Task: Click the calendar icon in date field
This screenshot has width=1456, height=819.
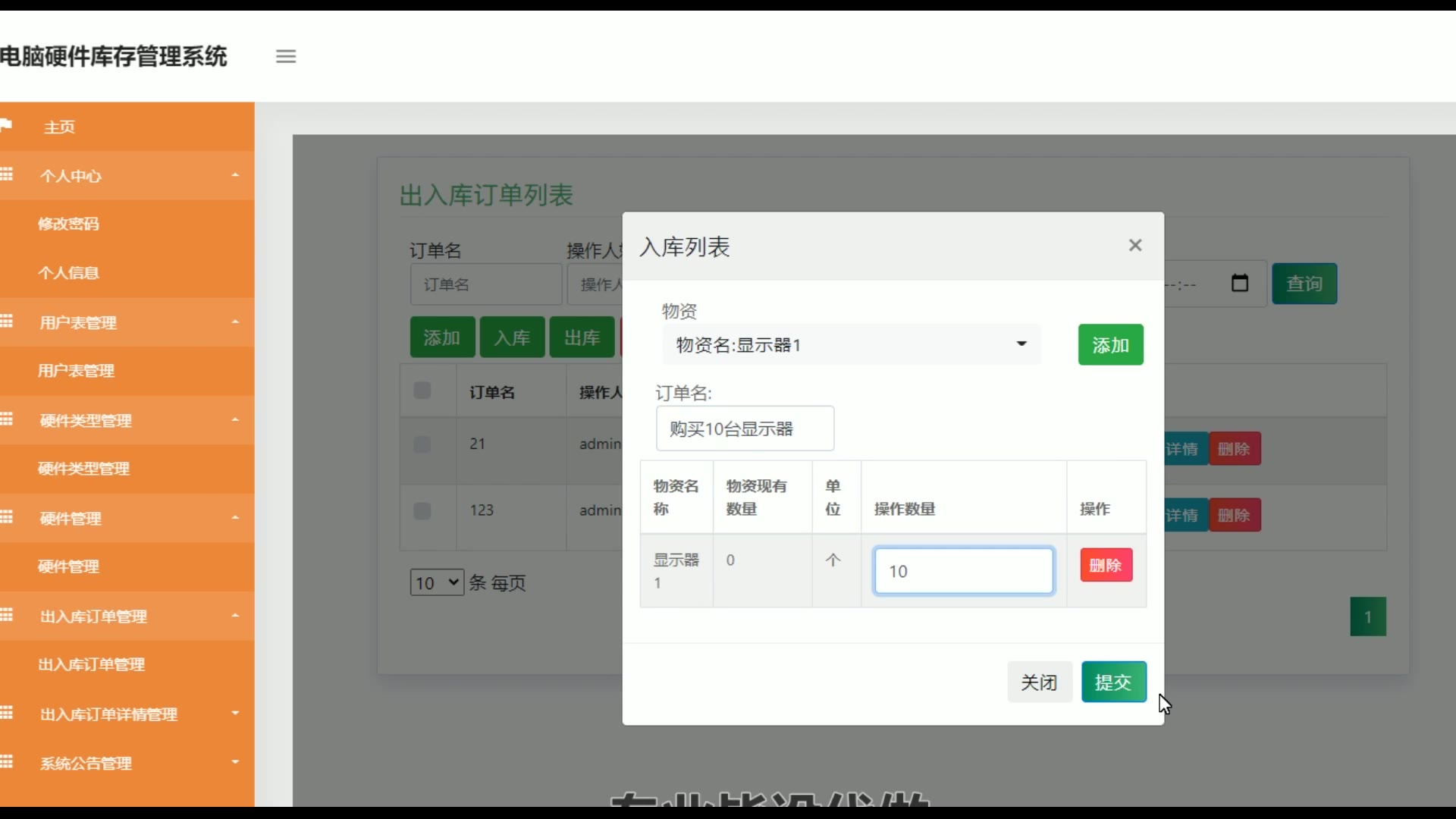Action: (x=1240, y=284)
